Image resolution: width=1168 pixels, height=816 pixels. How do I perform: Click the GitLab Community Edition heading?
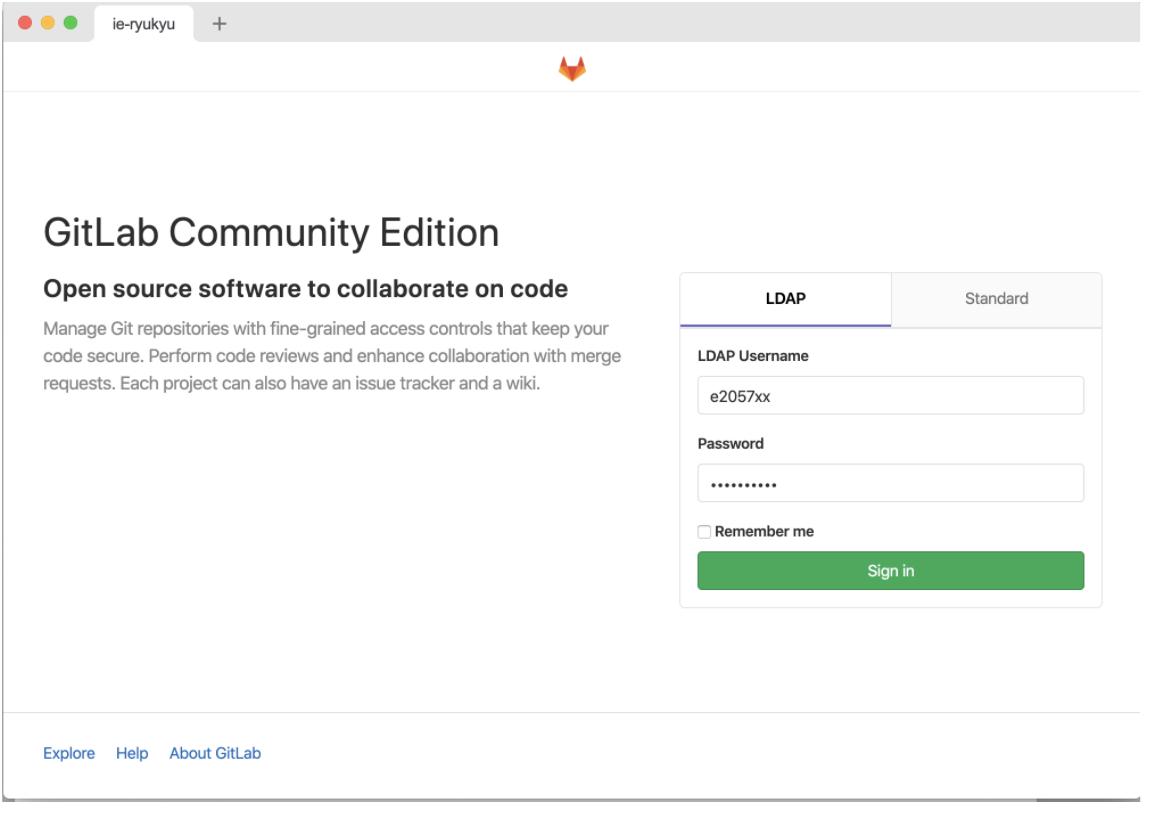(x=271, y=233)
